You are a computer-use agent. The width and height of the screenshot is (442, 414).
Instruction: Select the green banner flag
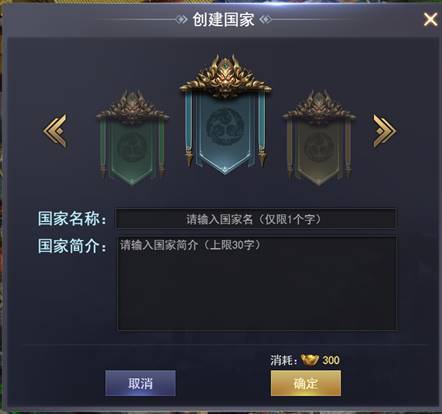pyautogui.click(x=132, y=138)
